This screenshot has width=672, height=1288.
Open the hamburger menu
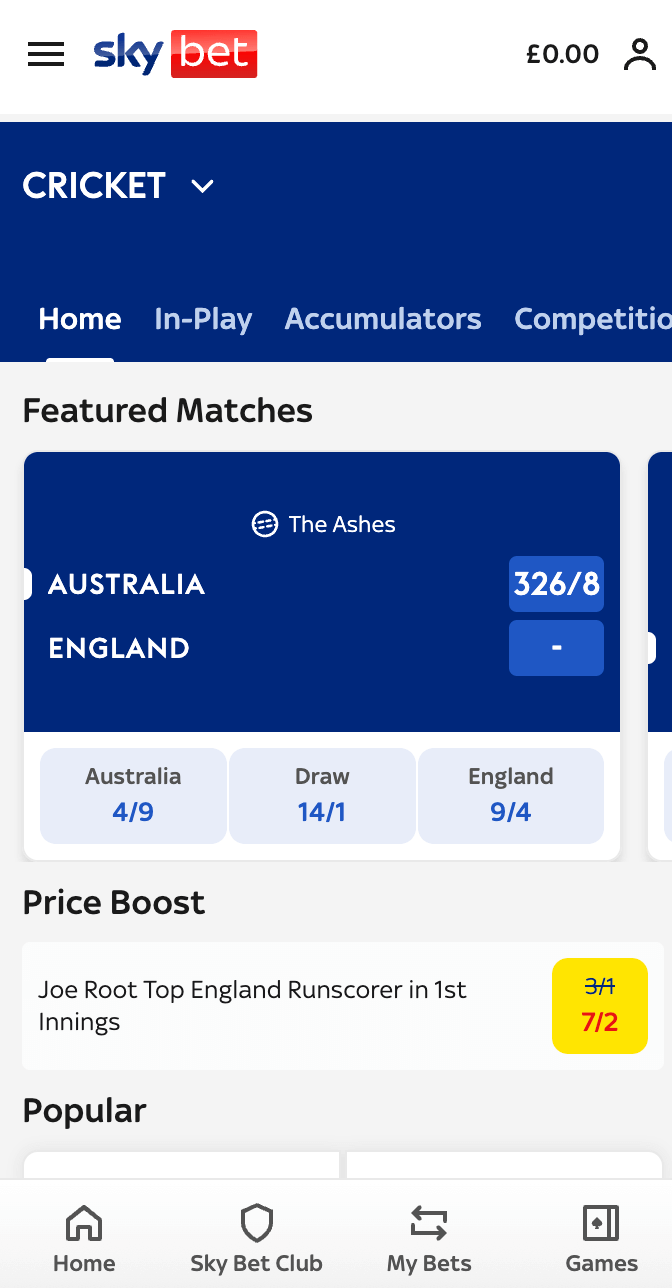click(x=46, y=54)
